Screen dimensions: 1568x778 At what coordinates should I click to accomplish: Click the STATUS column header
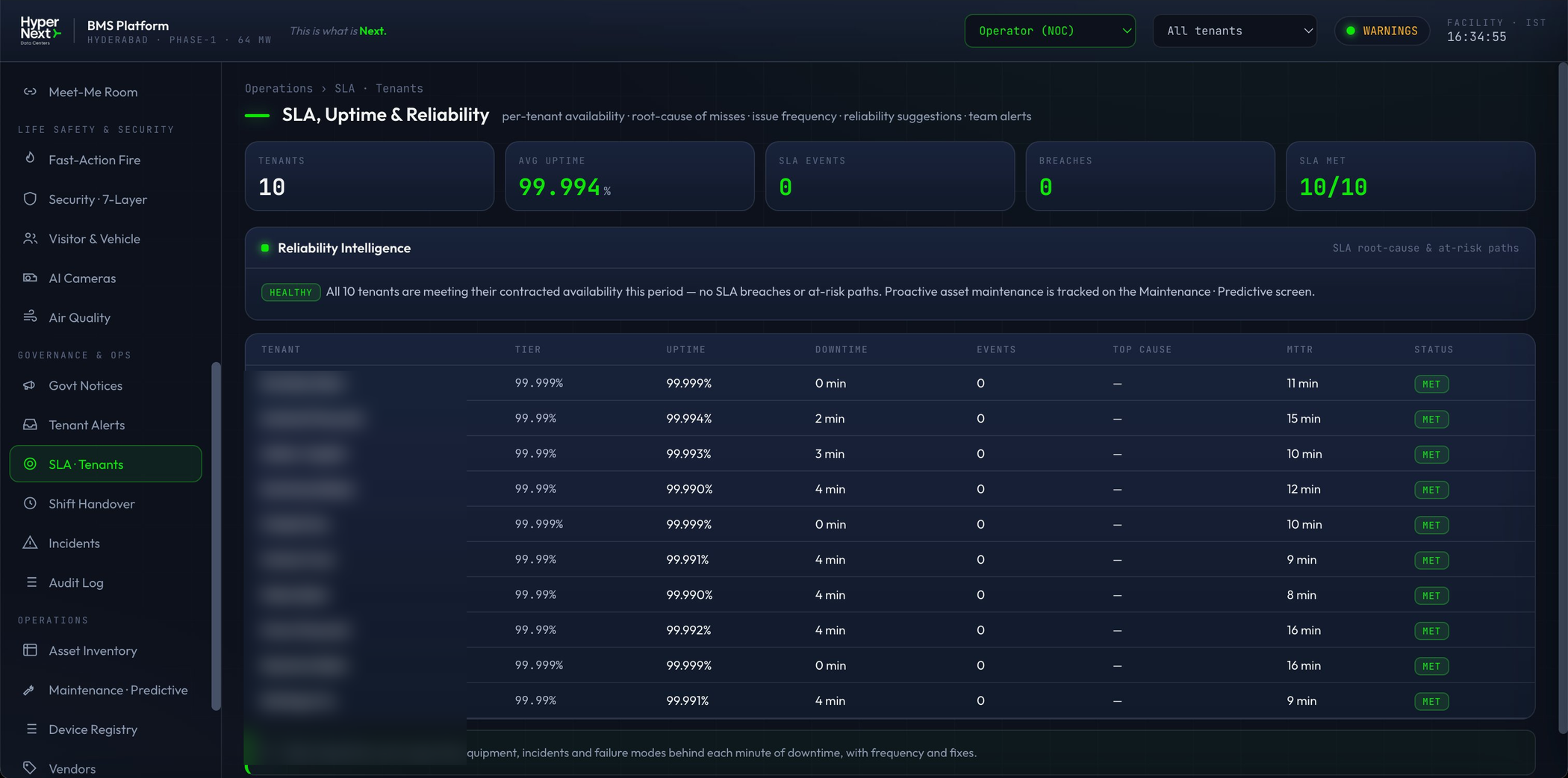[x=1434, y=349]
